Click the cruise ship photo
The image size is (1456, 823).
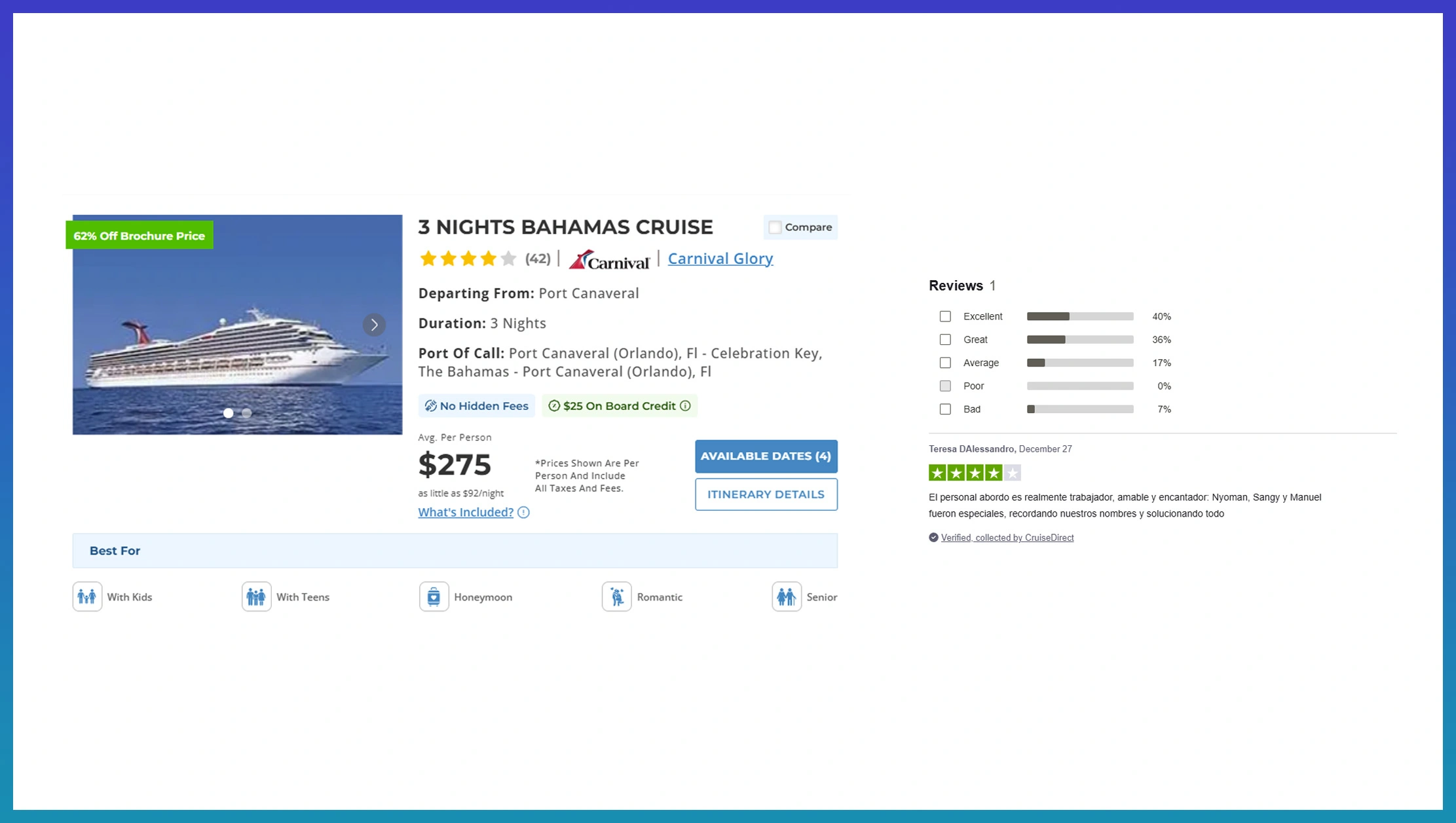(237, 325)
